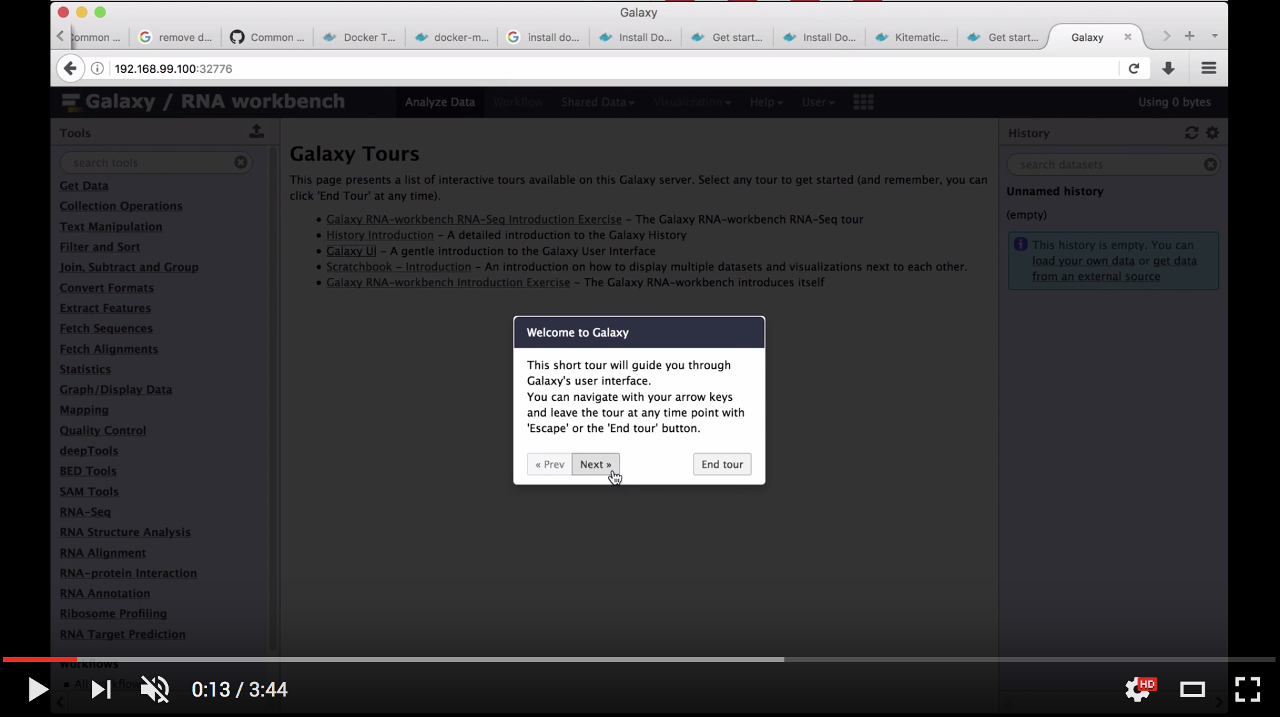Open the video quality settings gear

[1138, 689]
